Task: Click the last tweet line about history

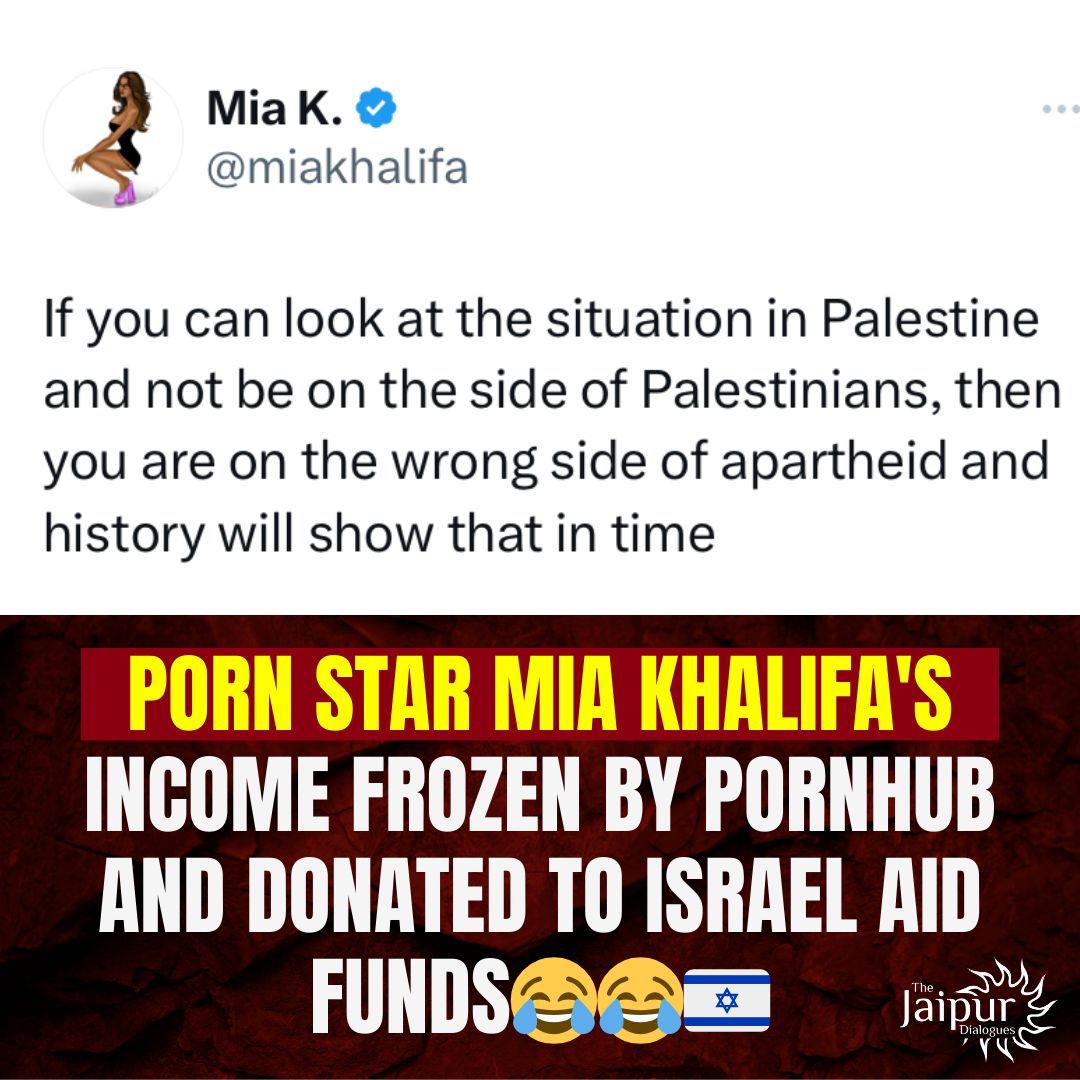Action: click(x=380, y=534)
